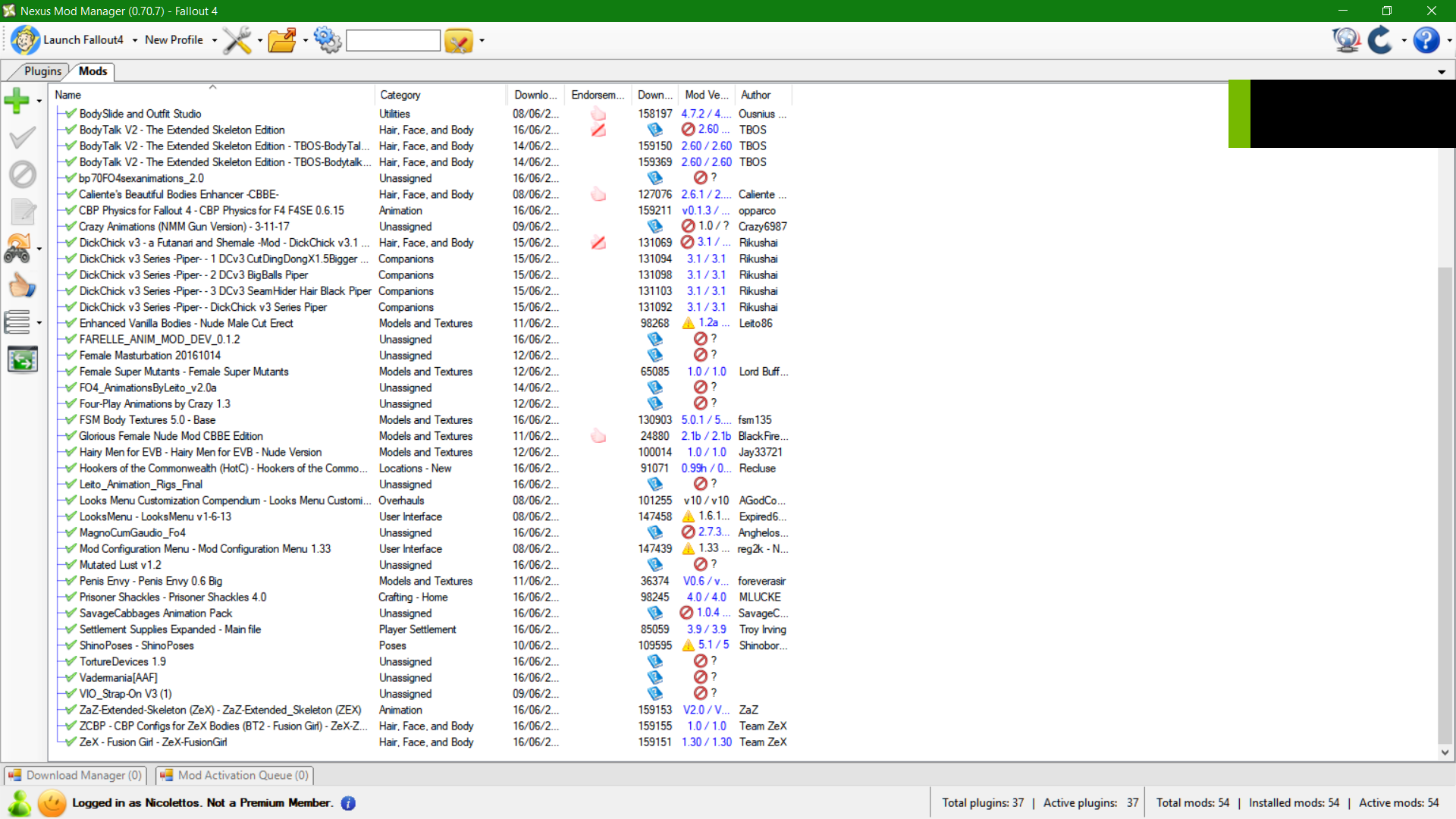
Task: Click the scroll down arrow of the mod list
Action: coord(1445,753)
